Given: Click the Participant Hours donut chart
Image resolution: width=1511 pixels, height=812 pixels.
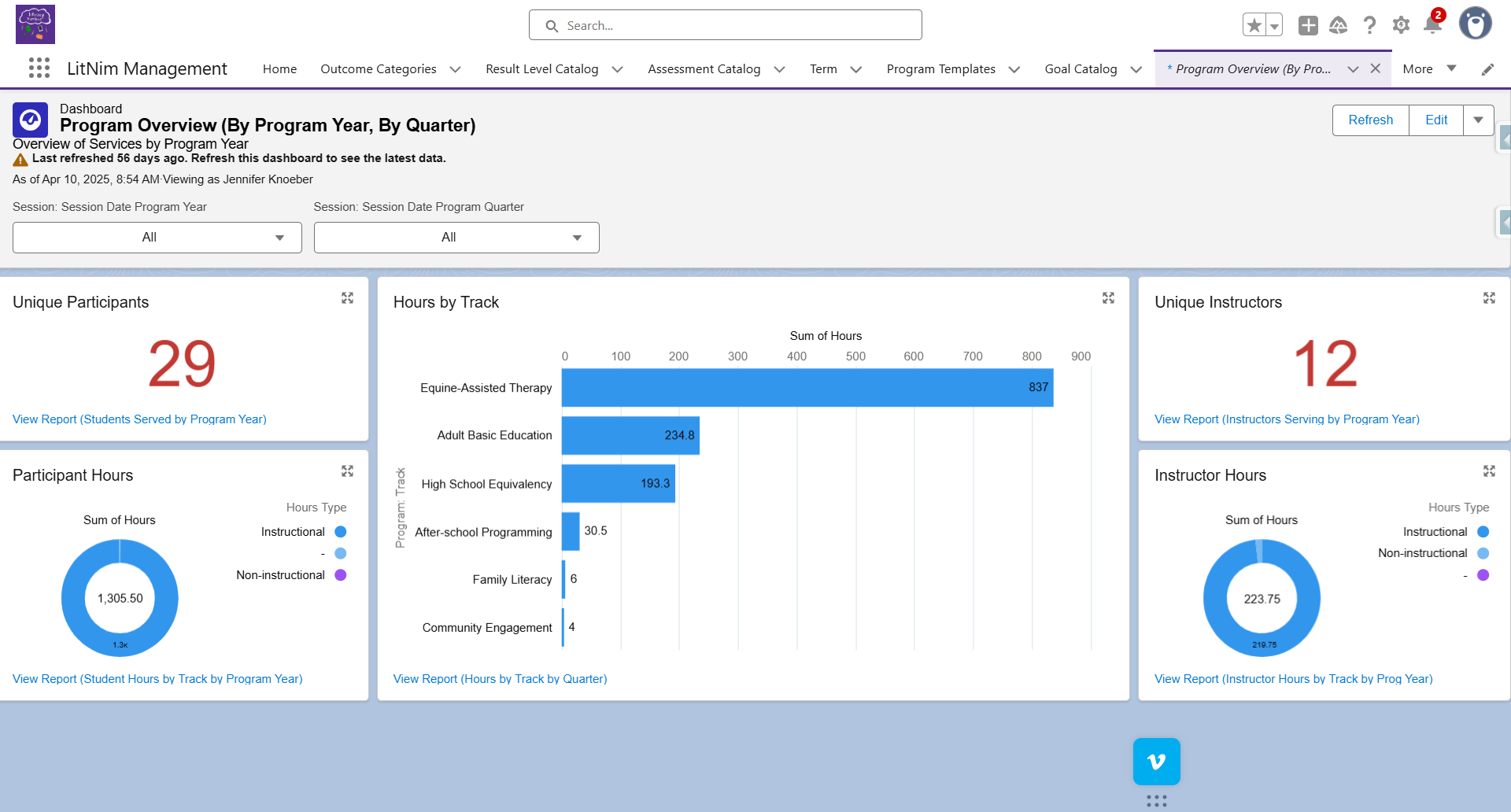Looking at the screenshot, I should pyautogui.click(x=120, y=598).
